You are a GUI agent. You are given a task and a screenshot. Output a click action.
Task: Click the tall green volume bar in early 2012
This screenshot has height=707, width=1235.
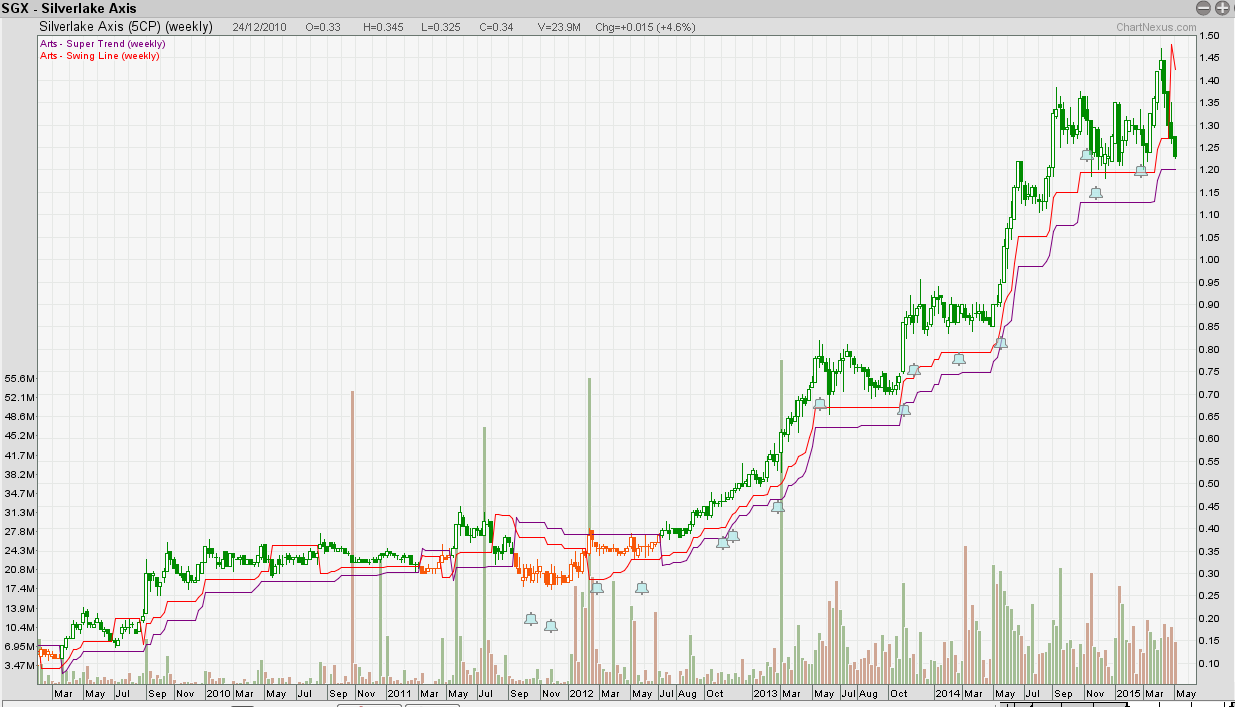[590, 530]
